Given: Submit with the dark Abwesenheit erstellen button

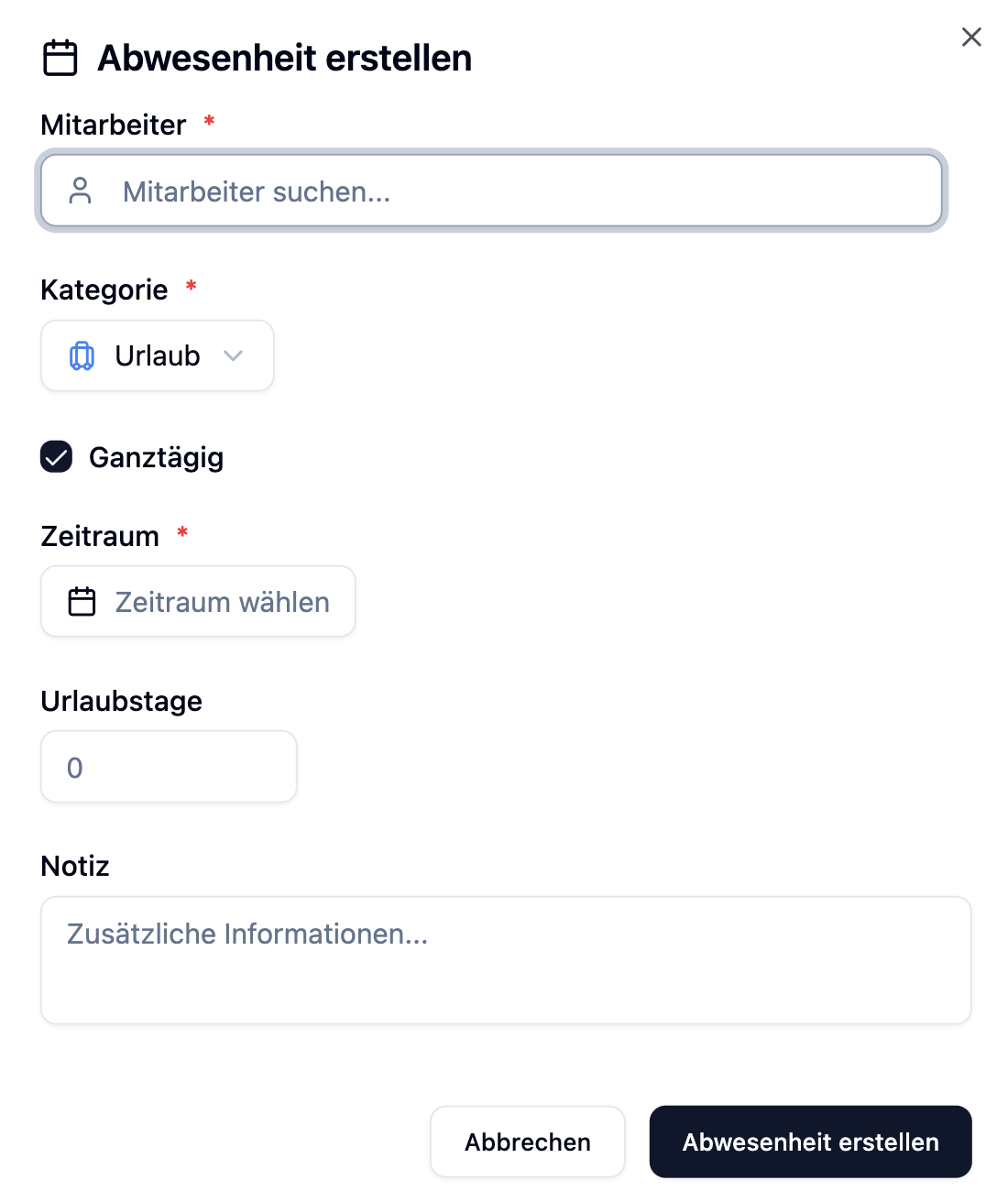Looking at the screenshot, I should click(810, 1142).
